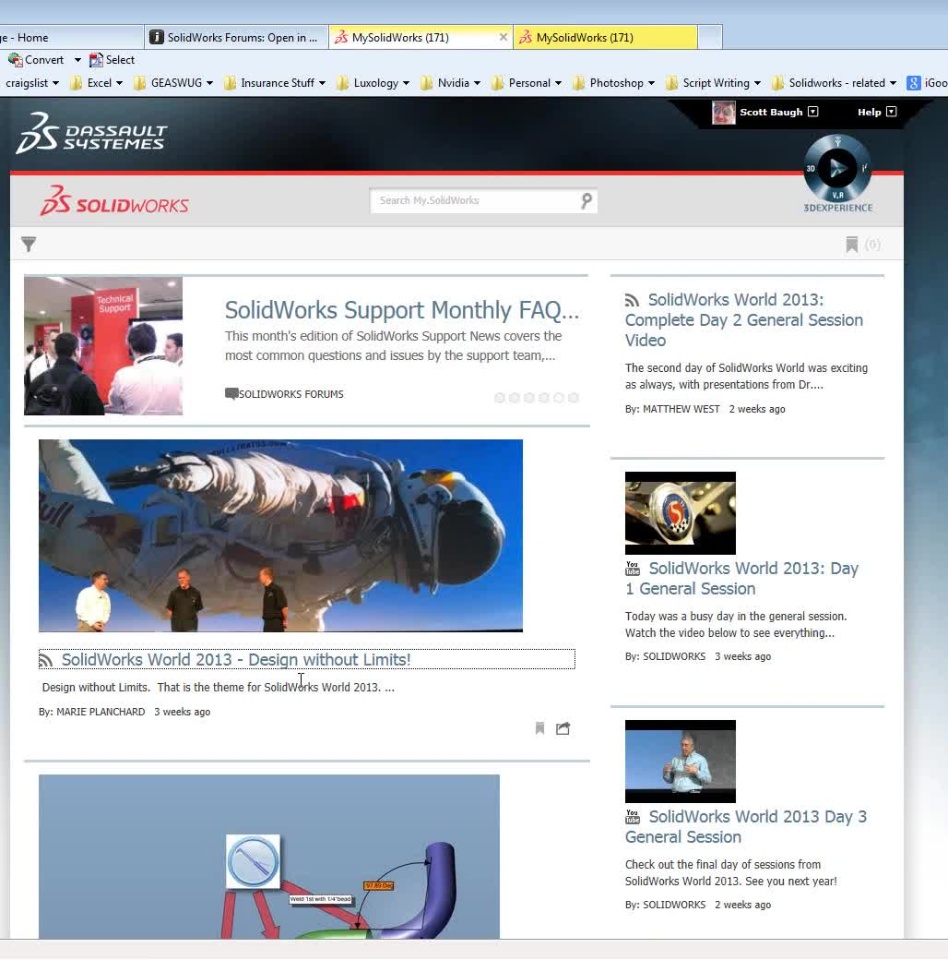Click the Select toolbar button
The image size is (948, 960).
click(x=112, y=60)
